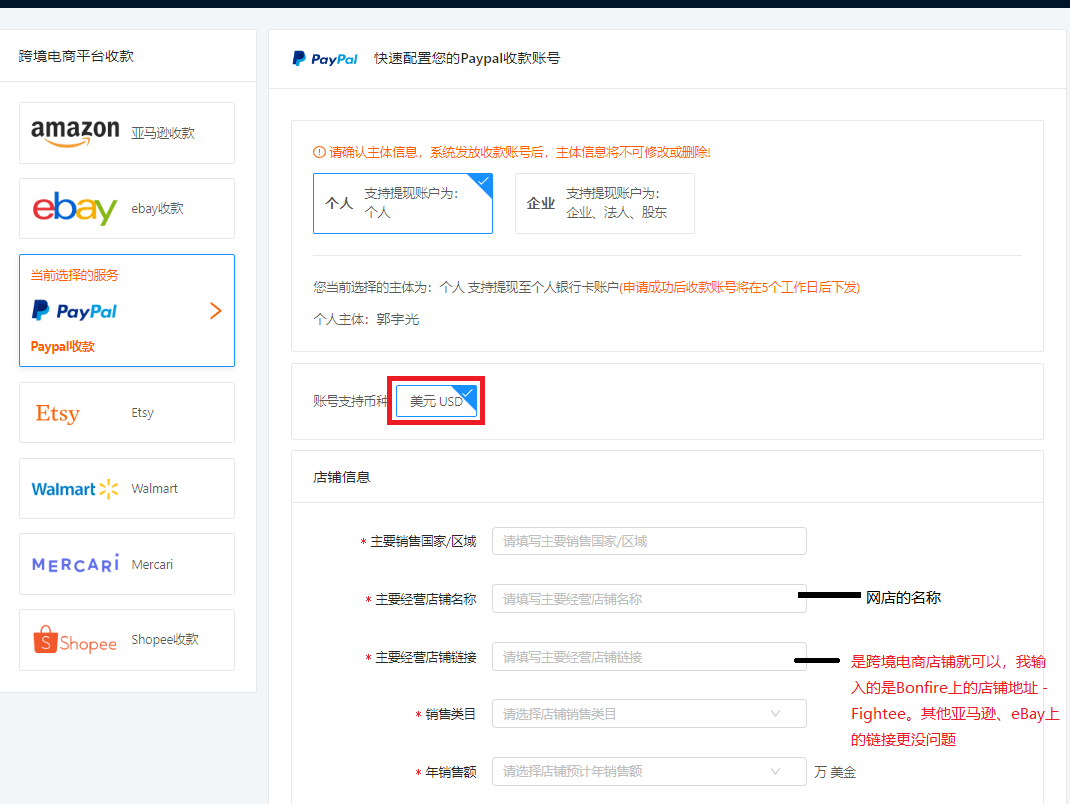The width and height of the screenshot is (1070, 804).
Task: Open the Etsy logo service
Action: pyautogui.click(x=58, y=413)
